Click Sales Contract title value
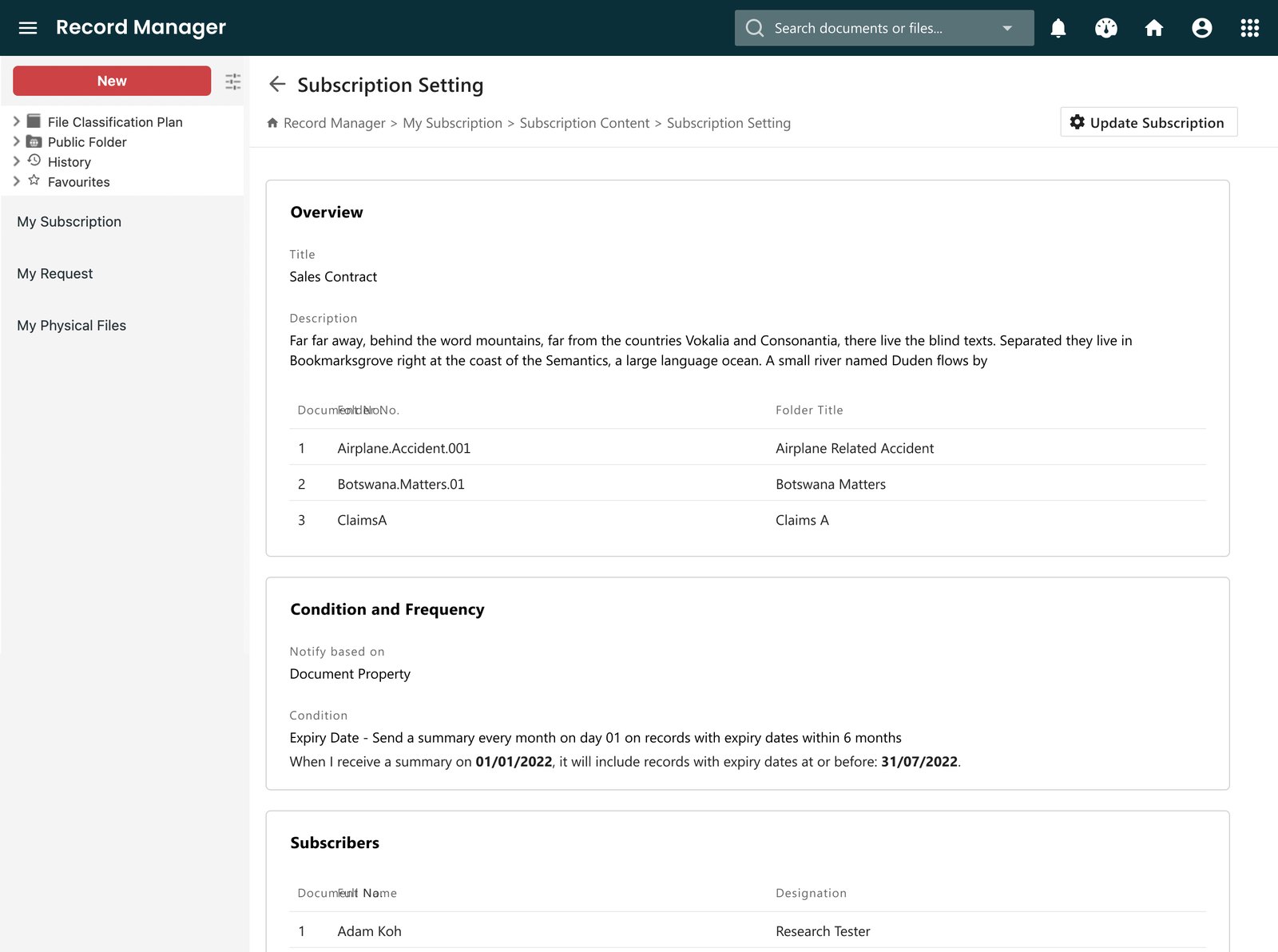The image size is (1278, 952). (x=333, y=276)
